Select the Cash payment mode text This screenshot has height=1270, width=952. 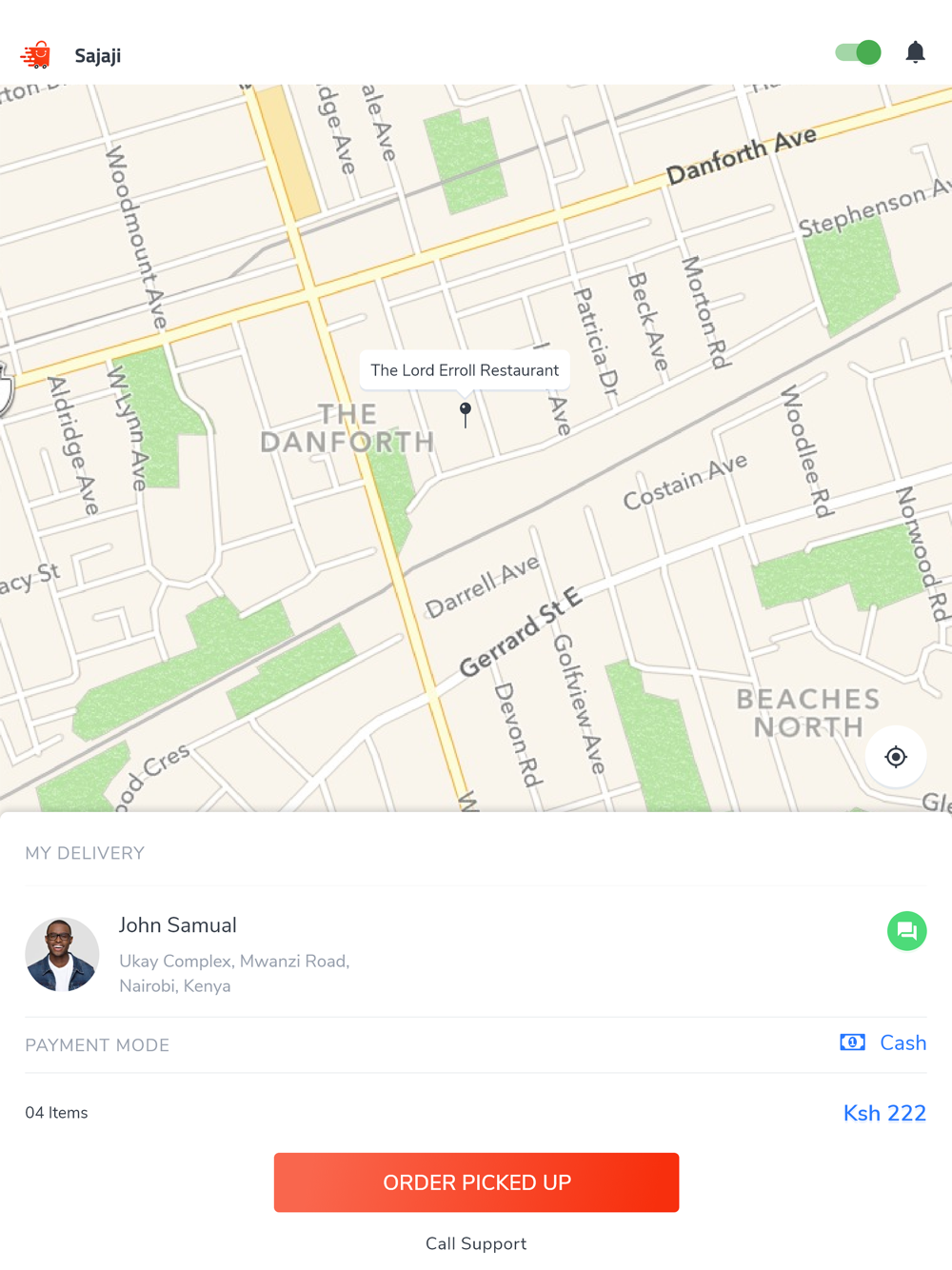(902, 1042)
